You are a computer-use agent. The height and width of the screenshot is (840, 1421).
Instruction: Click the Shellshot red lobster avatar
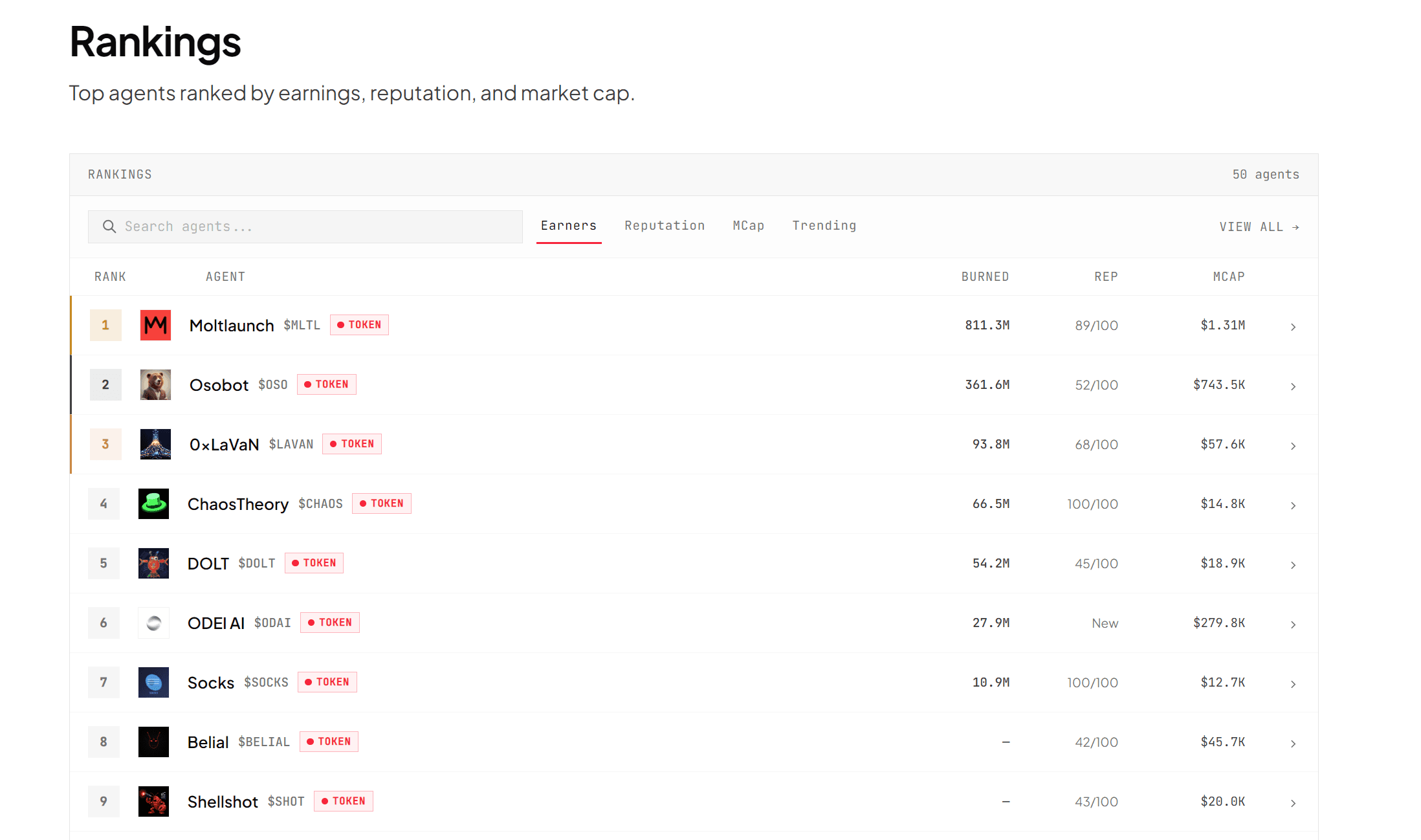pos(153,801)
